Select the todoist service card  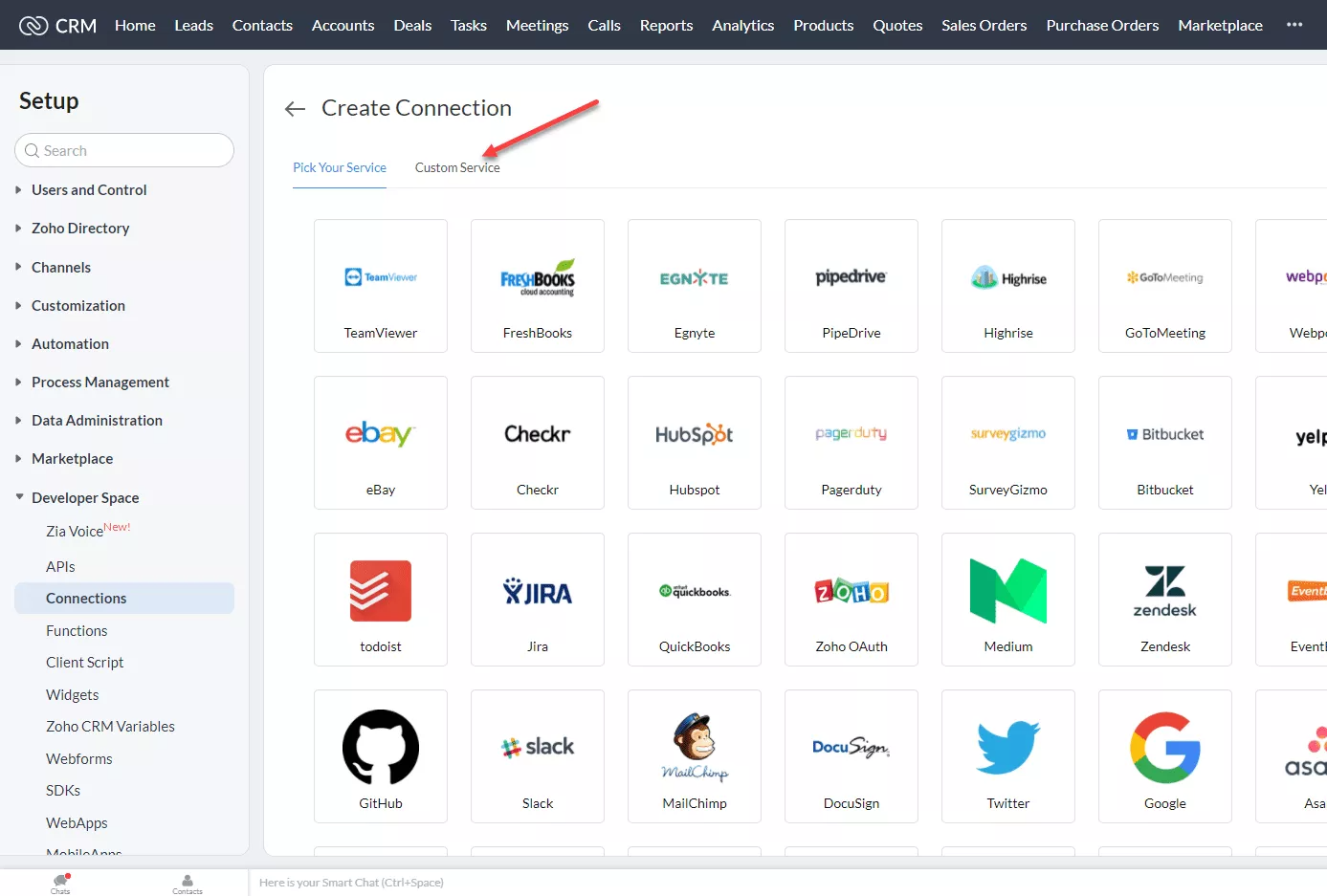point(381,600)
